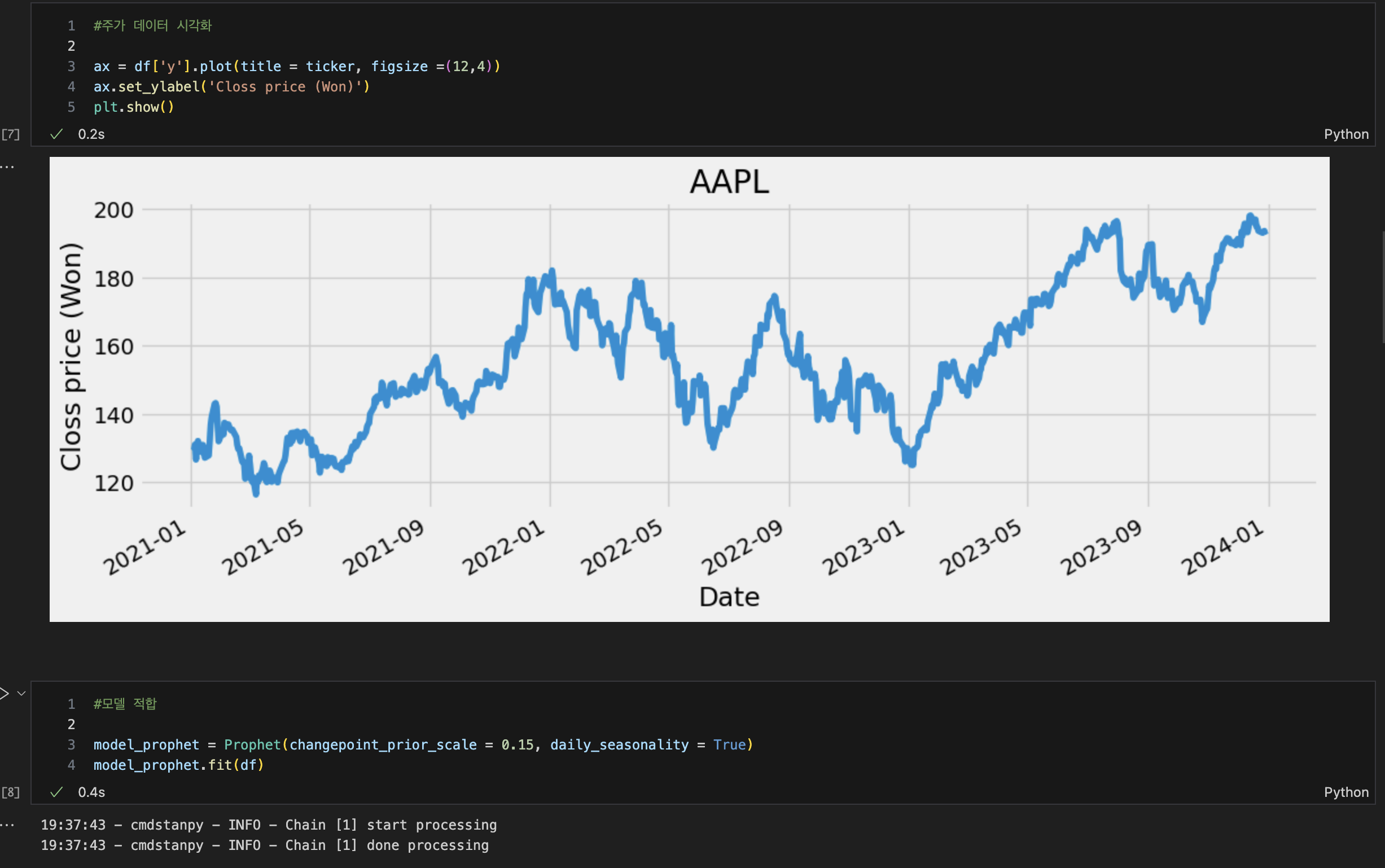Click log line 'Chain [1] done processing'
1385x868 pixels.
point(265,845)
